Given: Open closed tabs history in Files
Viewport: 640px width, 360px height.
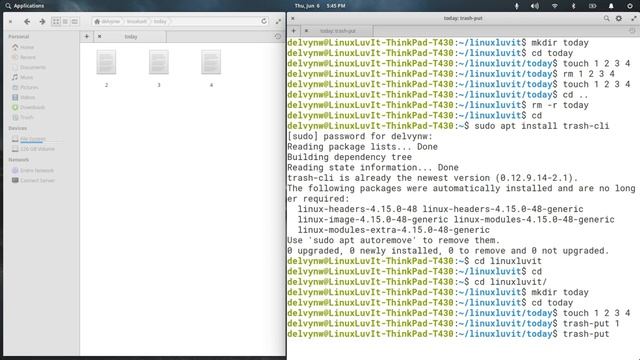Looking at the screenshot, I should (x=278, y=36).
